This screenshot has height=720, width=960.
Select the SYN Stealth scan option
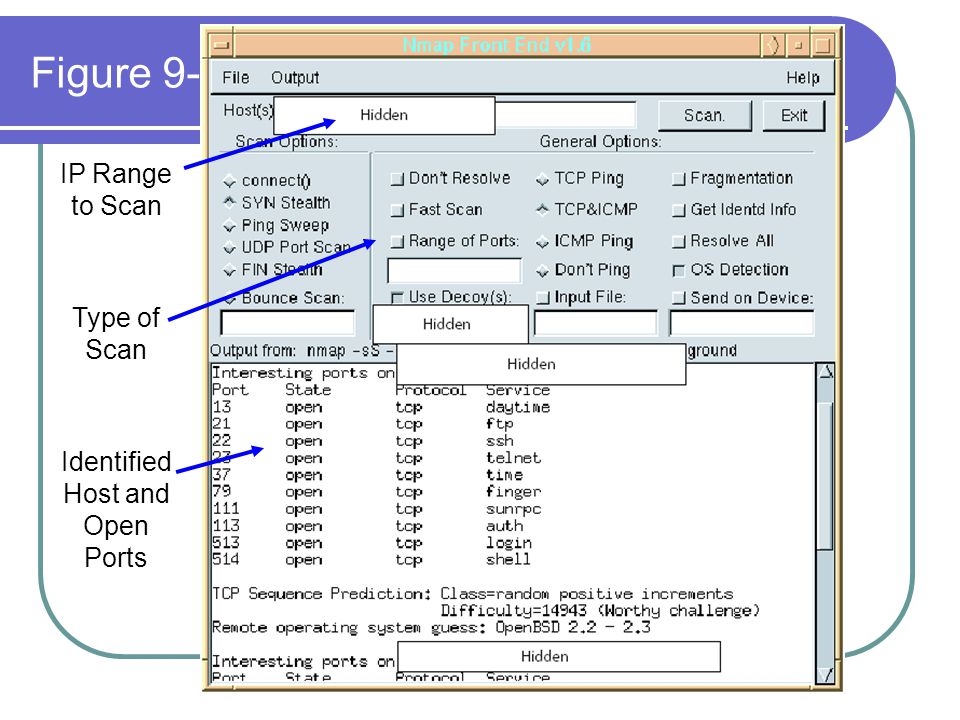point(230,202)
